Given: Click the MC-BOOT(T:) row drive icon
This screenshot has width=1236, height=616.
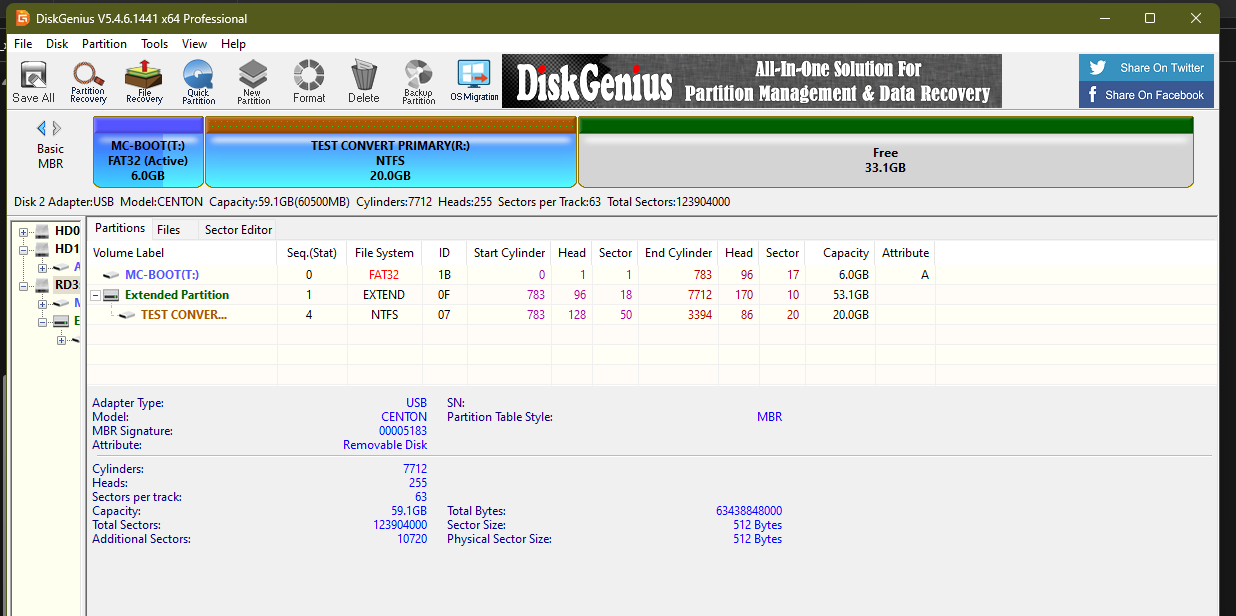Looking at the screenshot, I should 110,275.
